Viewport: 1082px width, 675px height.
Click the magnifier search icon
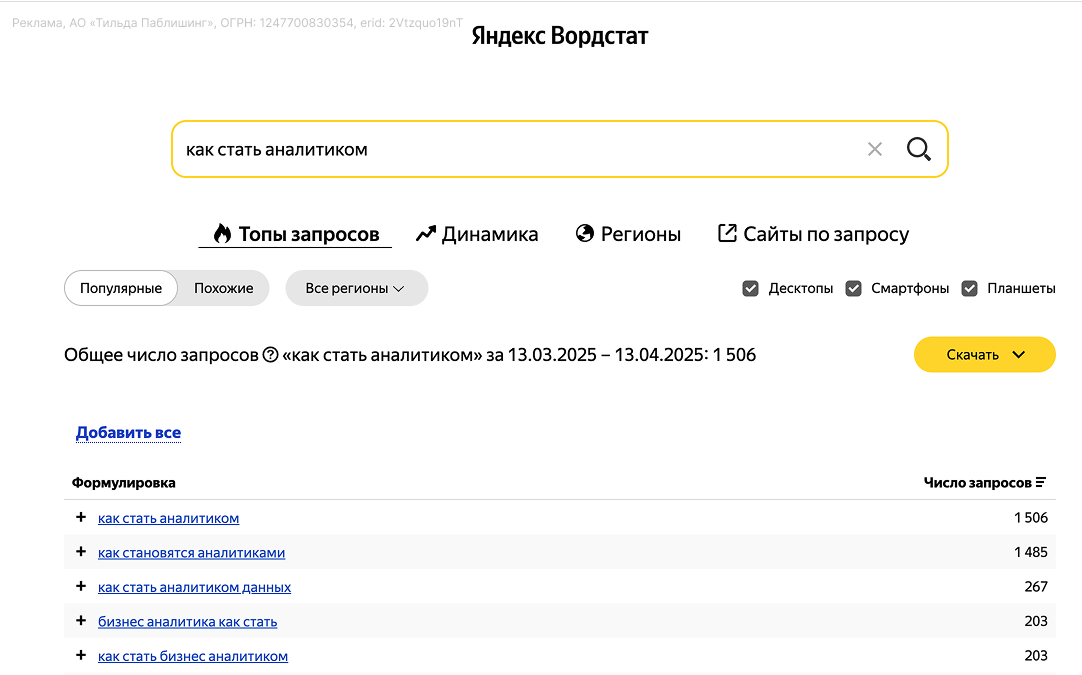[918, 149]
